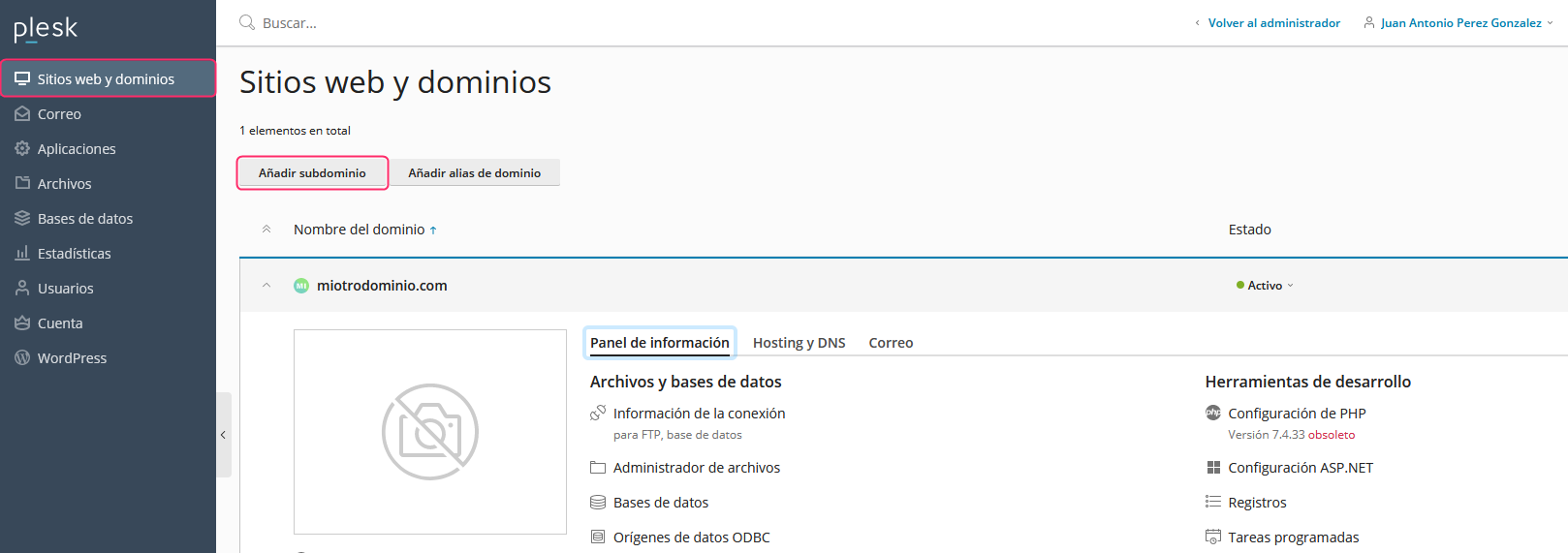Go to Estadísticas in the sidebar
1568x553 pixels.
pos(74,254)
